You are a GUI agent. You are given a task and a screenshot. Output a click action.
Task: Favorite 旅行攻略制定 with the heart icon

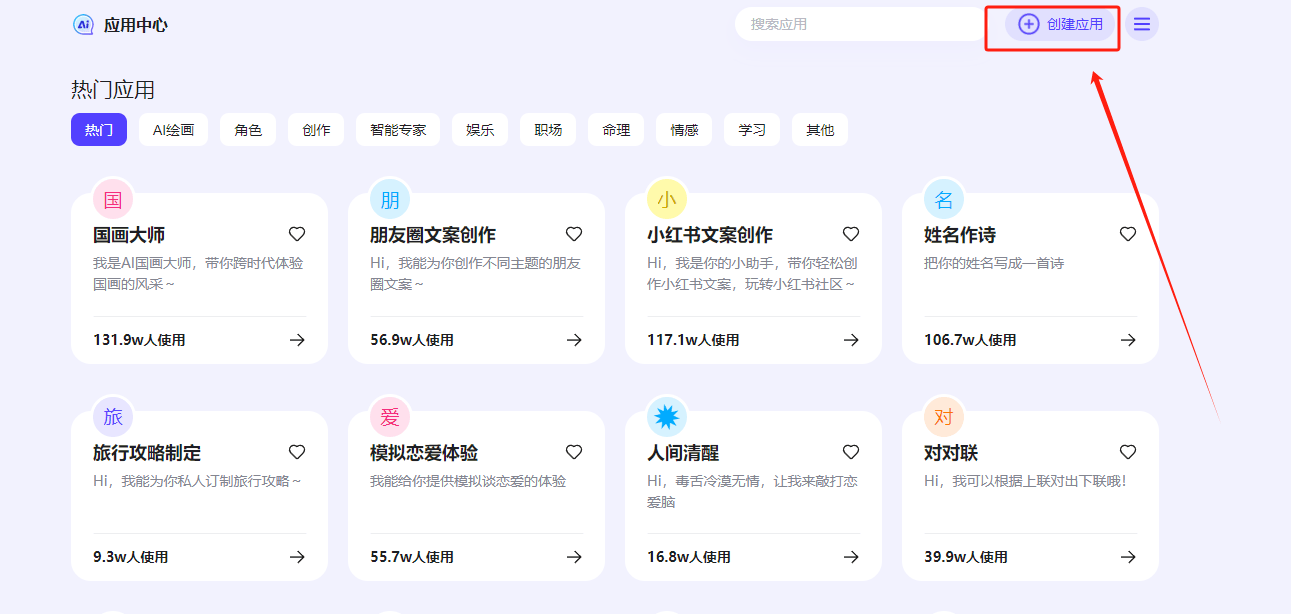pyautogui.click(x=297, y=452)
